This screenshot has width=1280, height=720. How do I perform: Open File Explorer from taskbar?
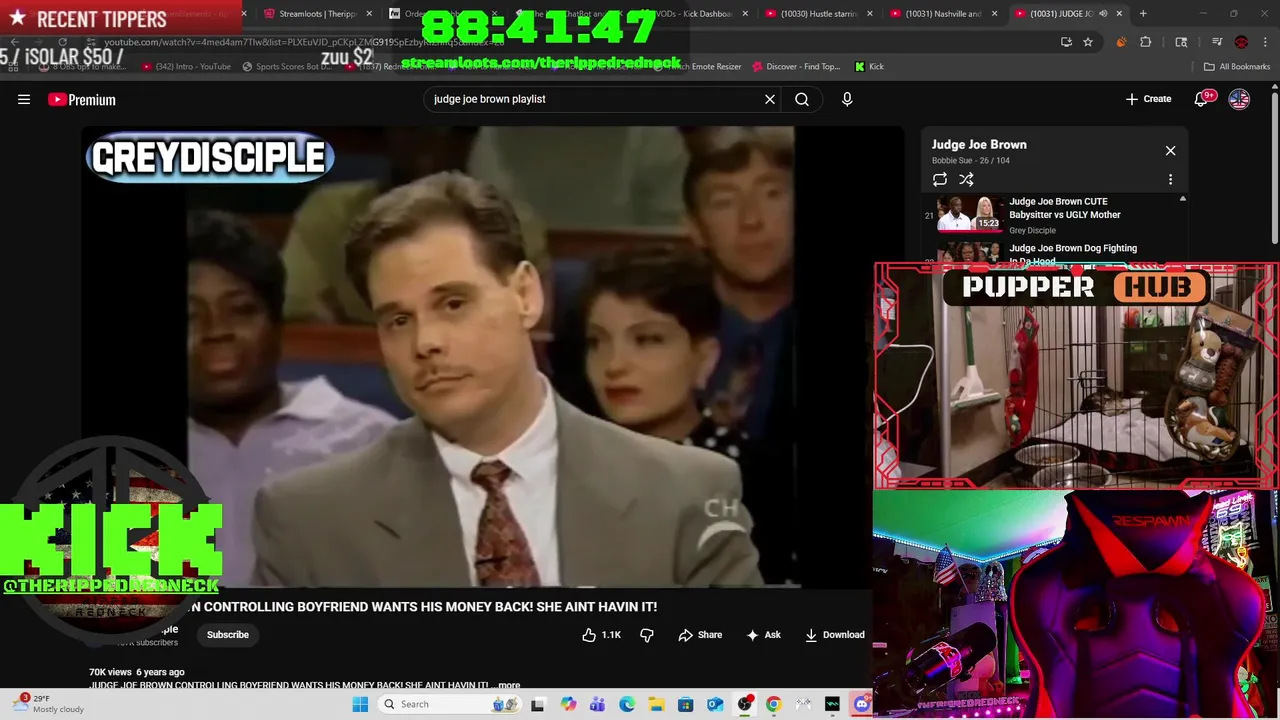pyautogui.click(x=656, y=704)
